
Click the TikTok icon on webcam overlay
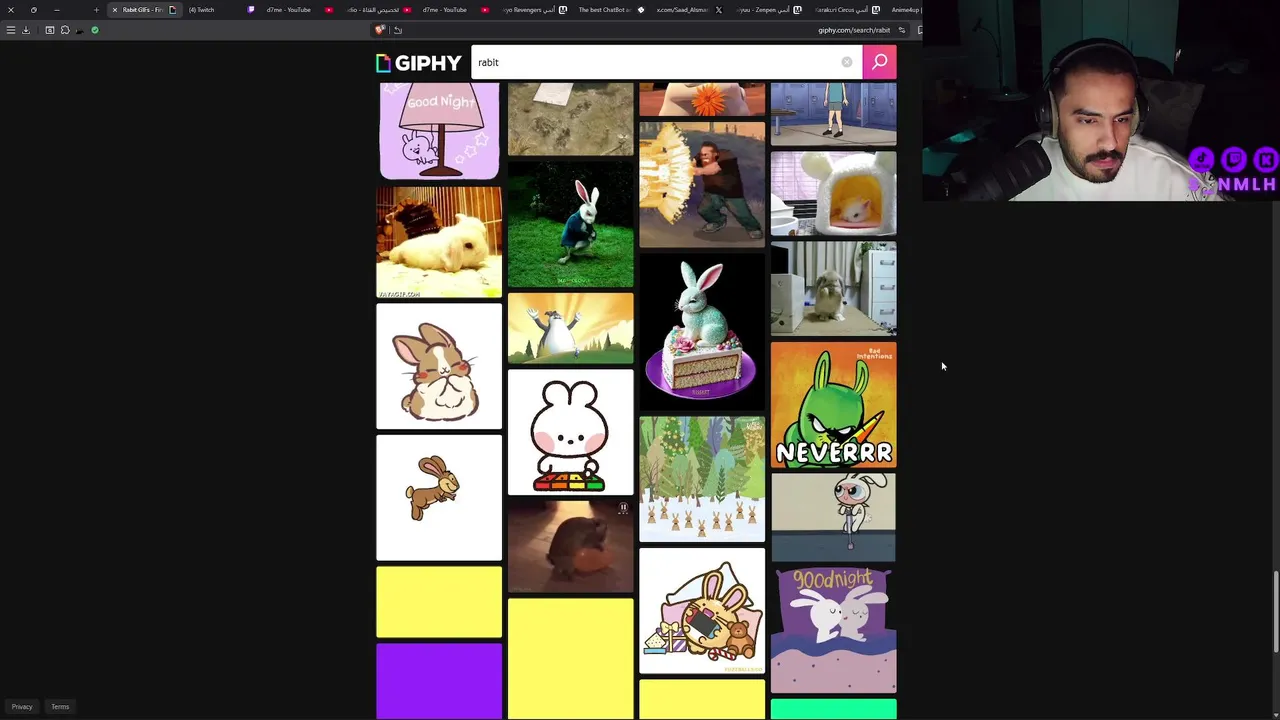(x=1202, y=159)
